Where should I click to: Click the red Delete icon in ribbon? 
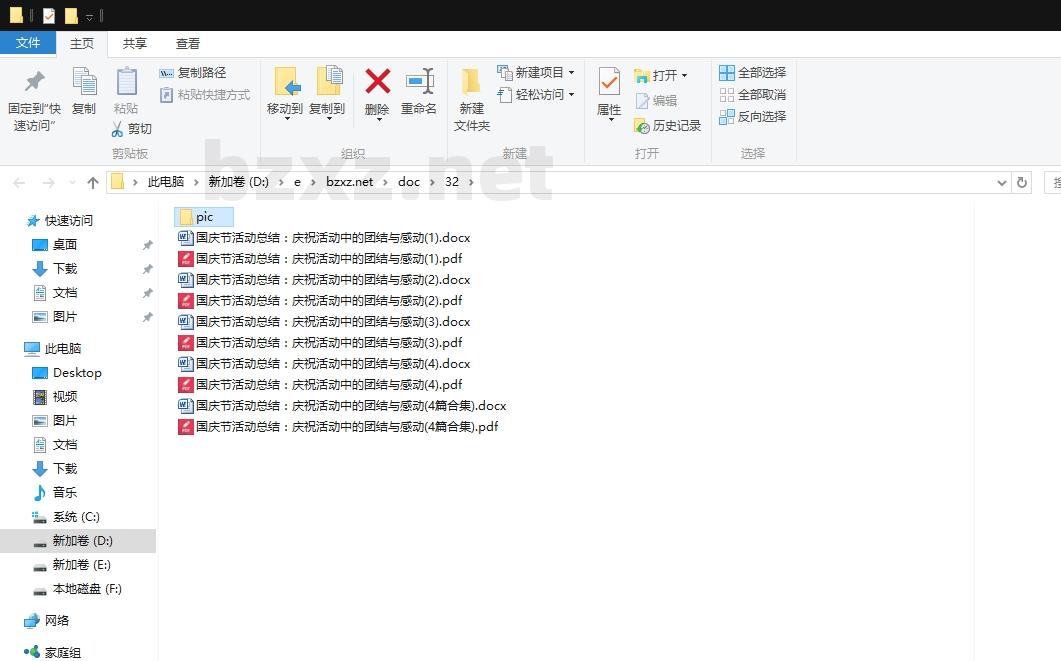[x=377, y=83]
